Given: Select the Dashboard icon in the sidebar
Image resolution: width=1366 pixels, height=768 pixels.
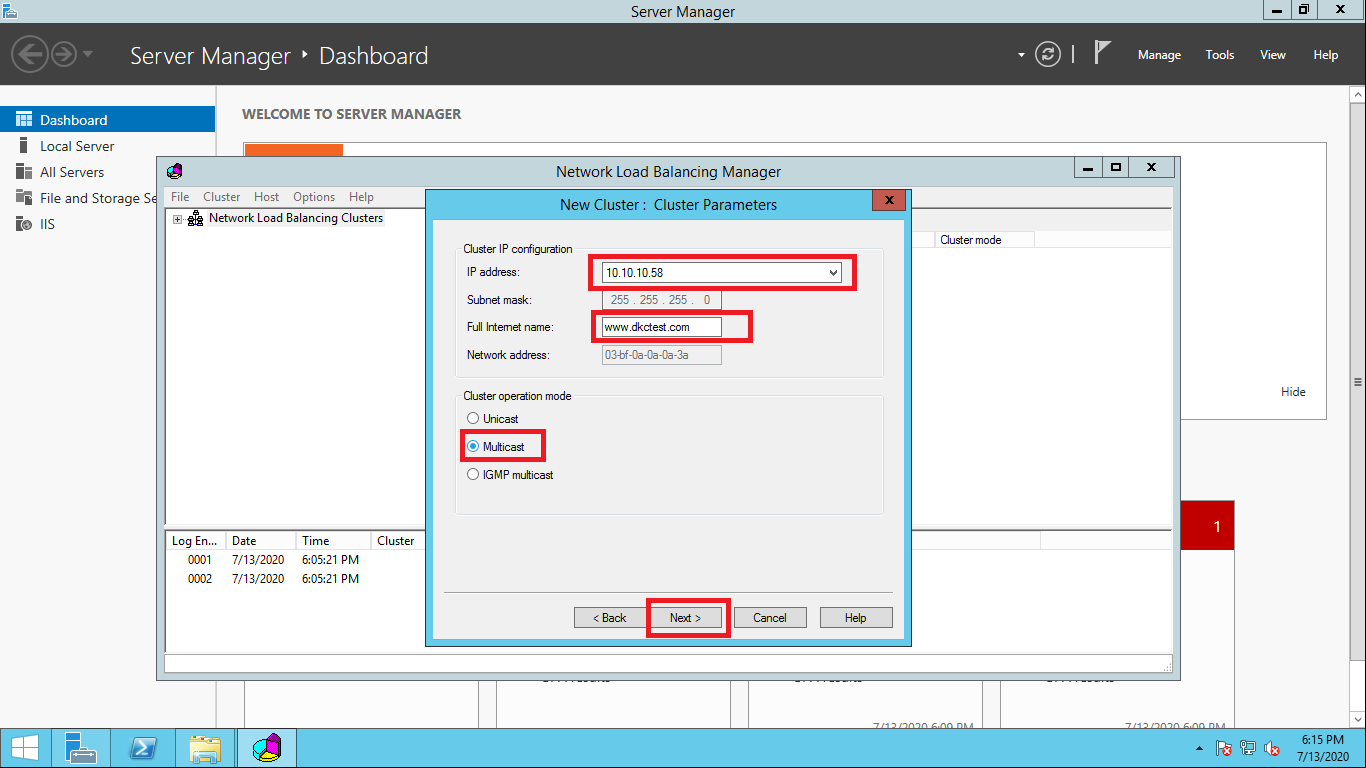Looking at the screenshot, I should (24, 120).
